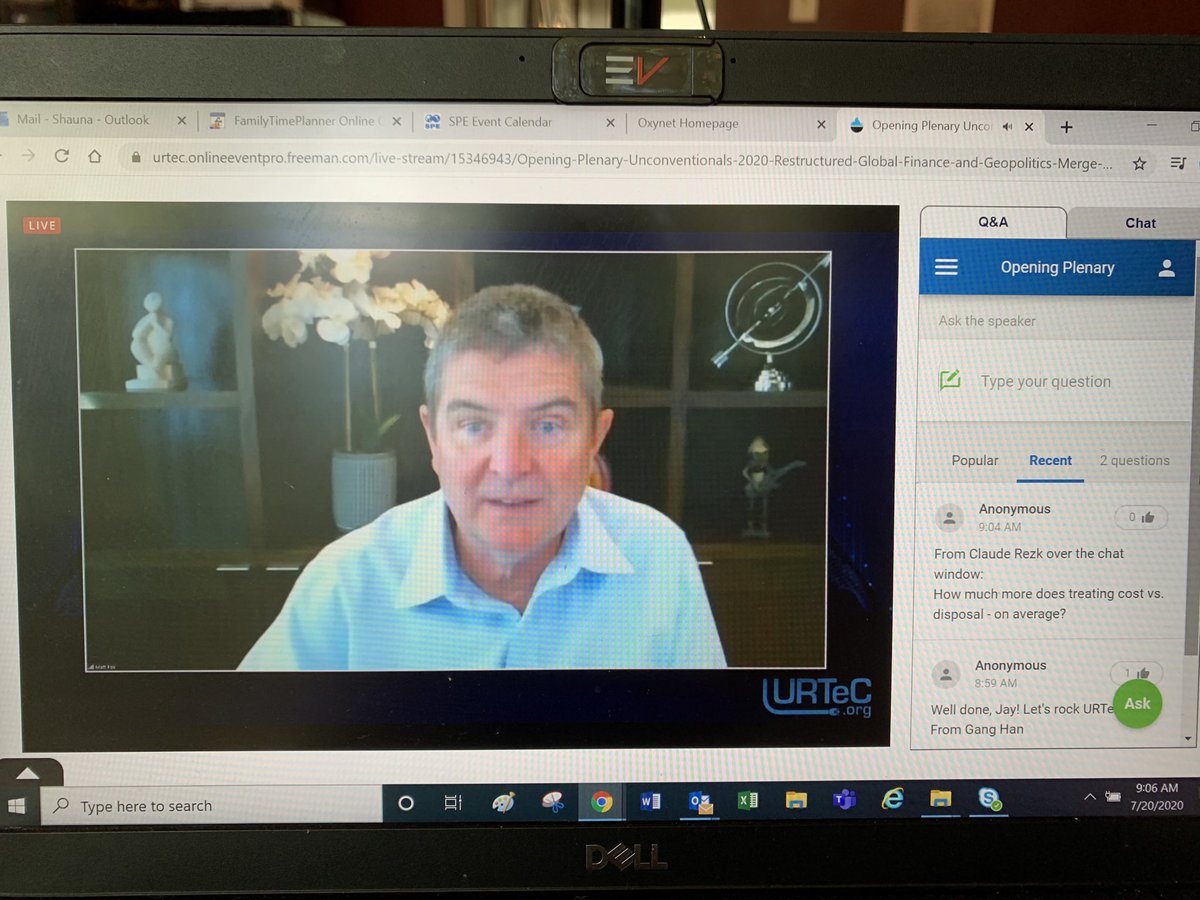The image size is (1200, 900).
Task: Open the user profile icon in Q&A header
Action: (1165, 268)
